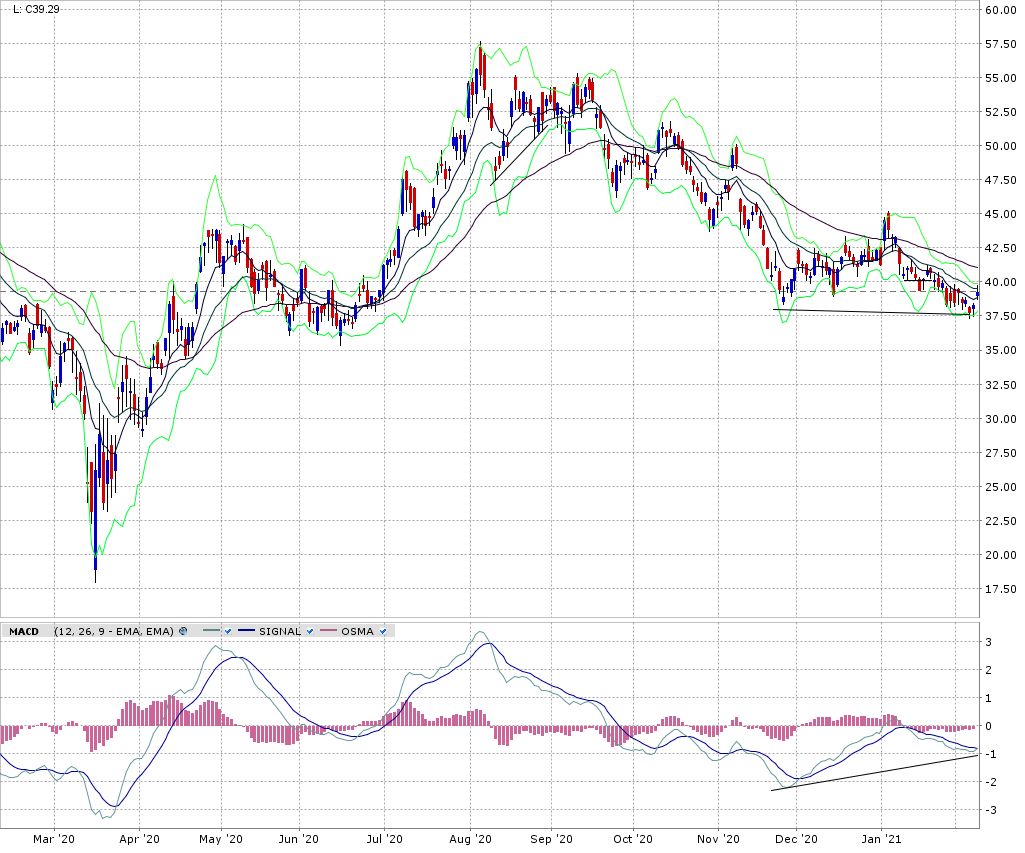Open the MACD settings globe icon
This screenshot has width=1025, height=853.
(x=183, y=631)
